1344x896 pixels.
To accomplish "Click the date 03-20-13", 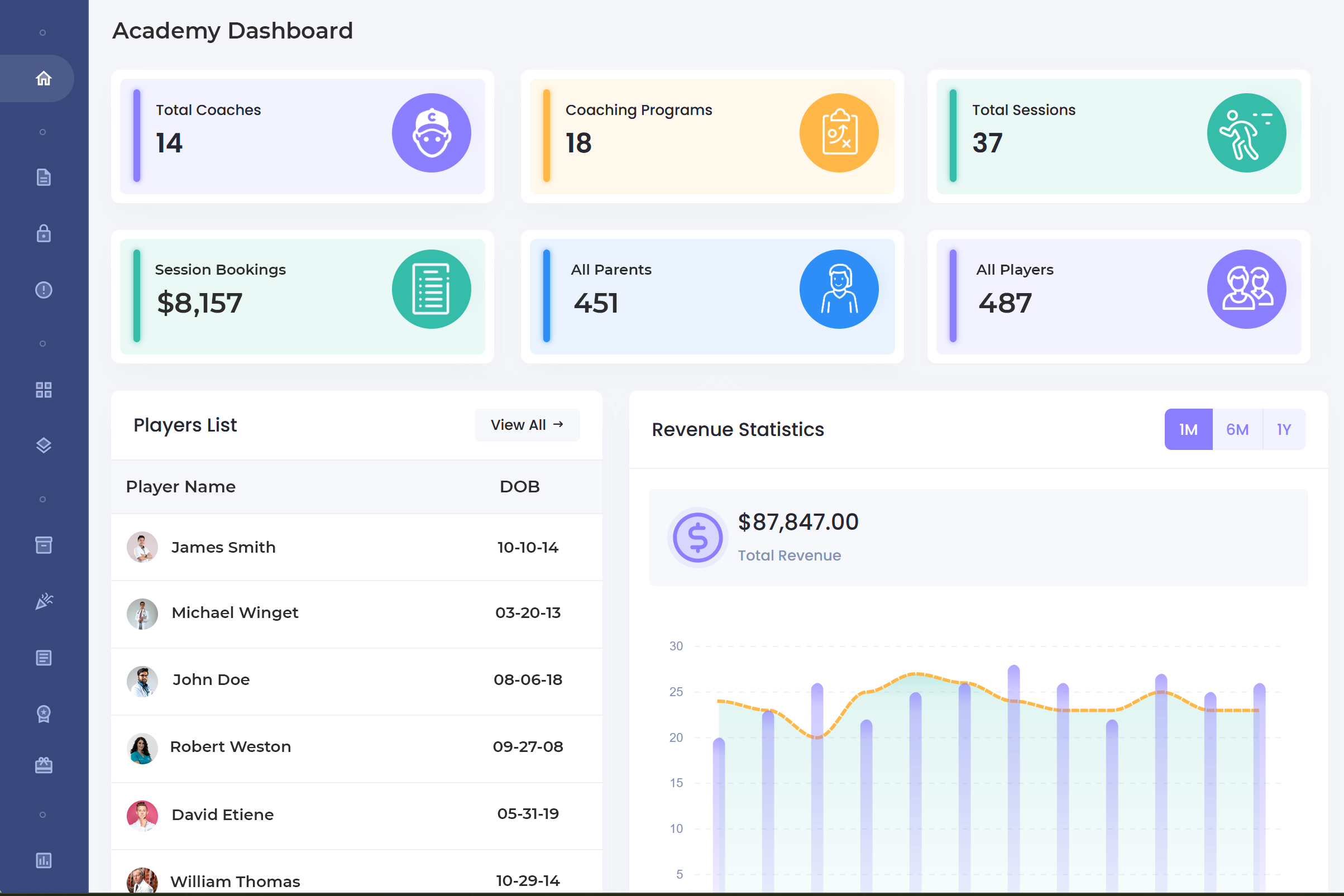I will point(528,612).
